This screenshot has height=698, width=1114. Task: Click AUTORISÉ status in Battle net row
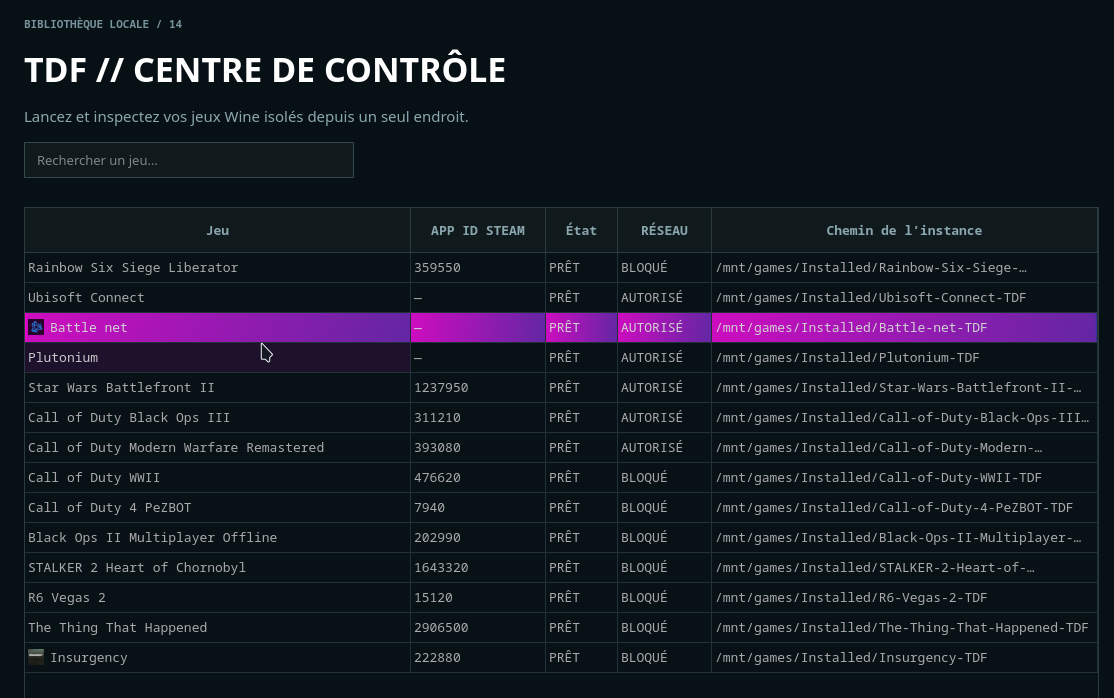pyautogui.click(x=652, y=328)
